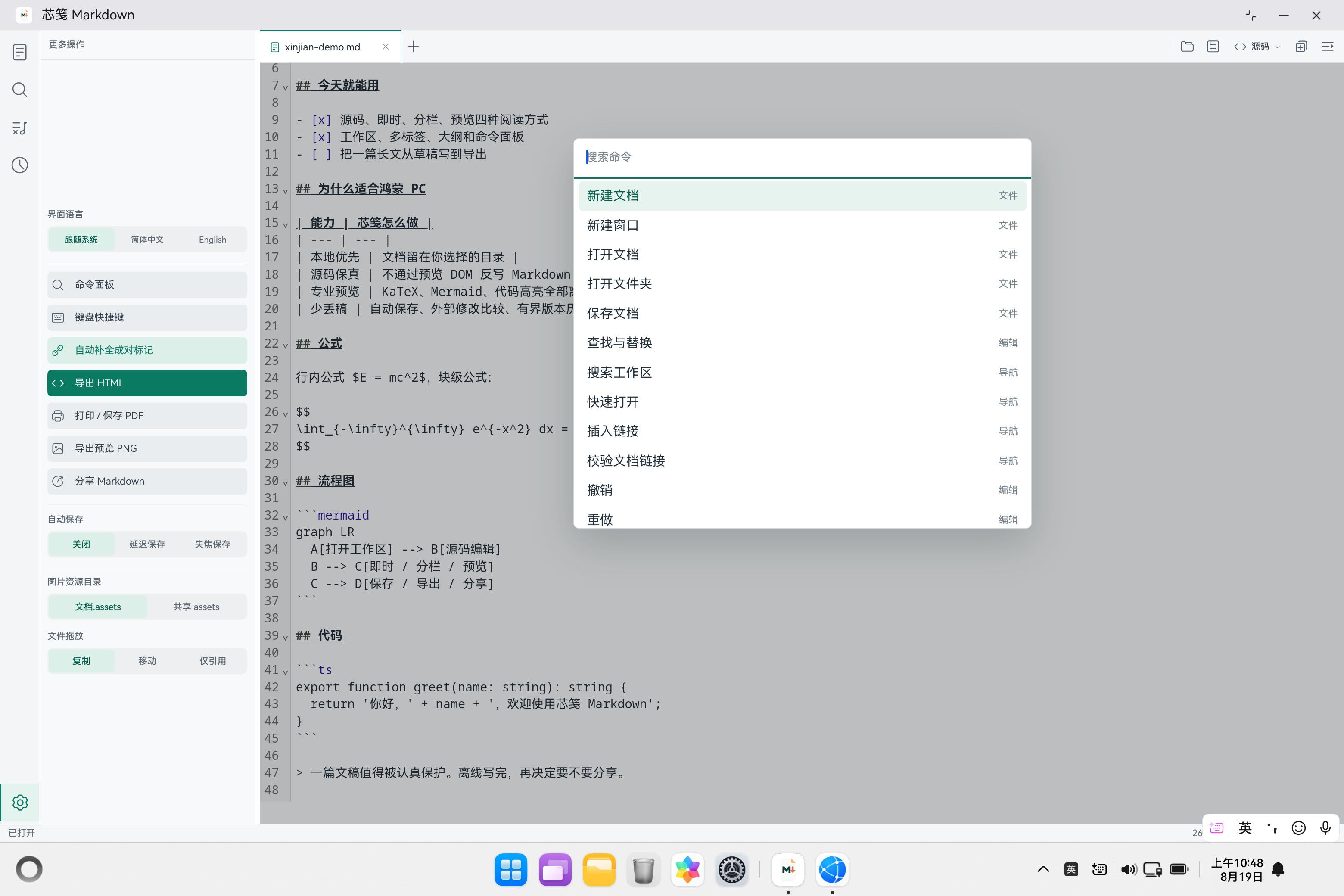Open the trash in dock

click(644, 870)
